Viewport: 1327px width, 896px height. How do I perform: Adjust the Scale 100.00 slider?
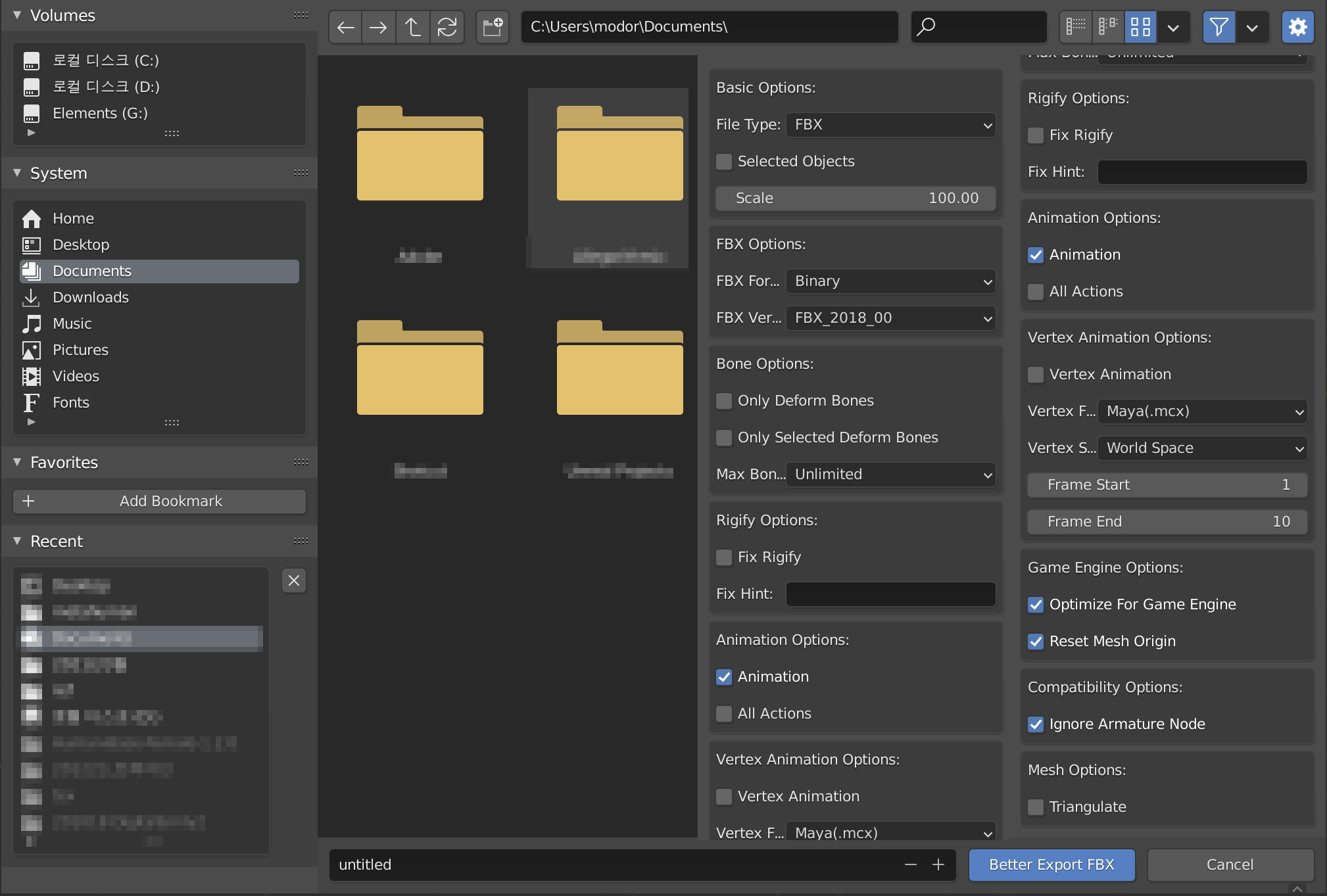point(856,199)
